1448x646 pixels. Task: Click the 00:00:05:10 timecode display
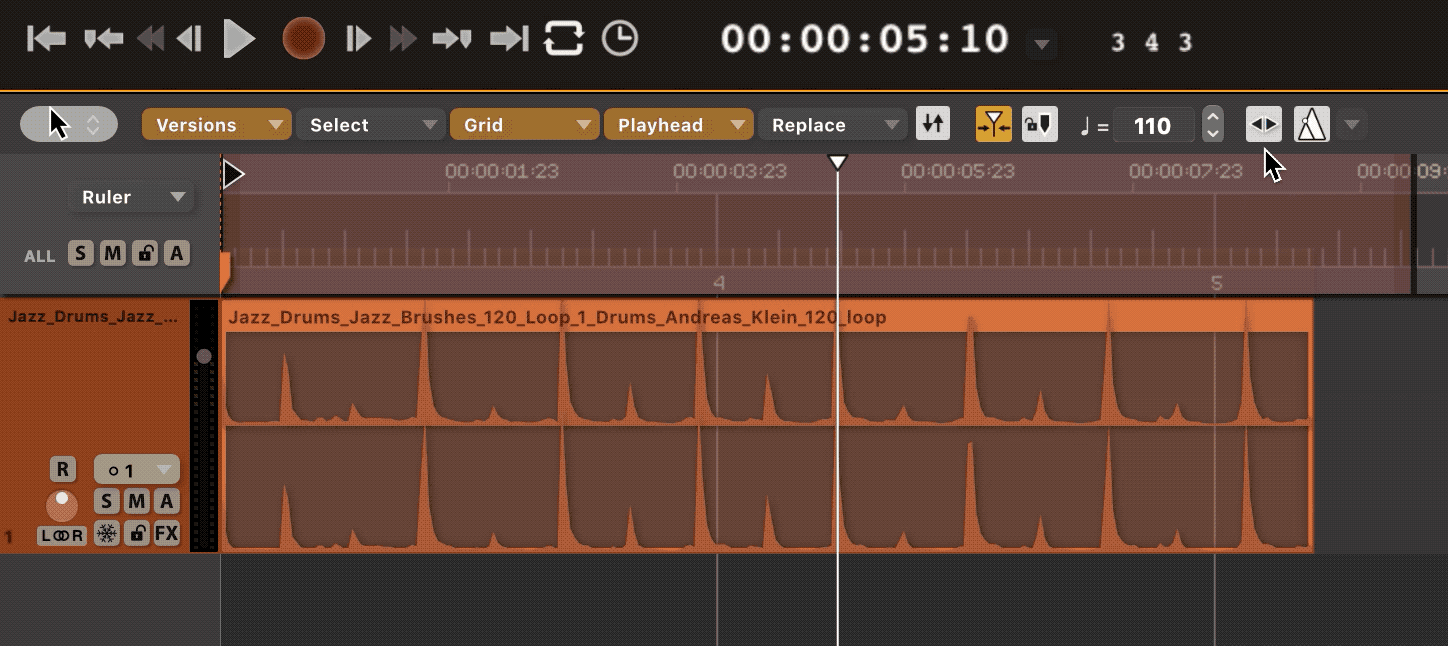(865, 39)
